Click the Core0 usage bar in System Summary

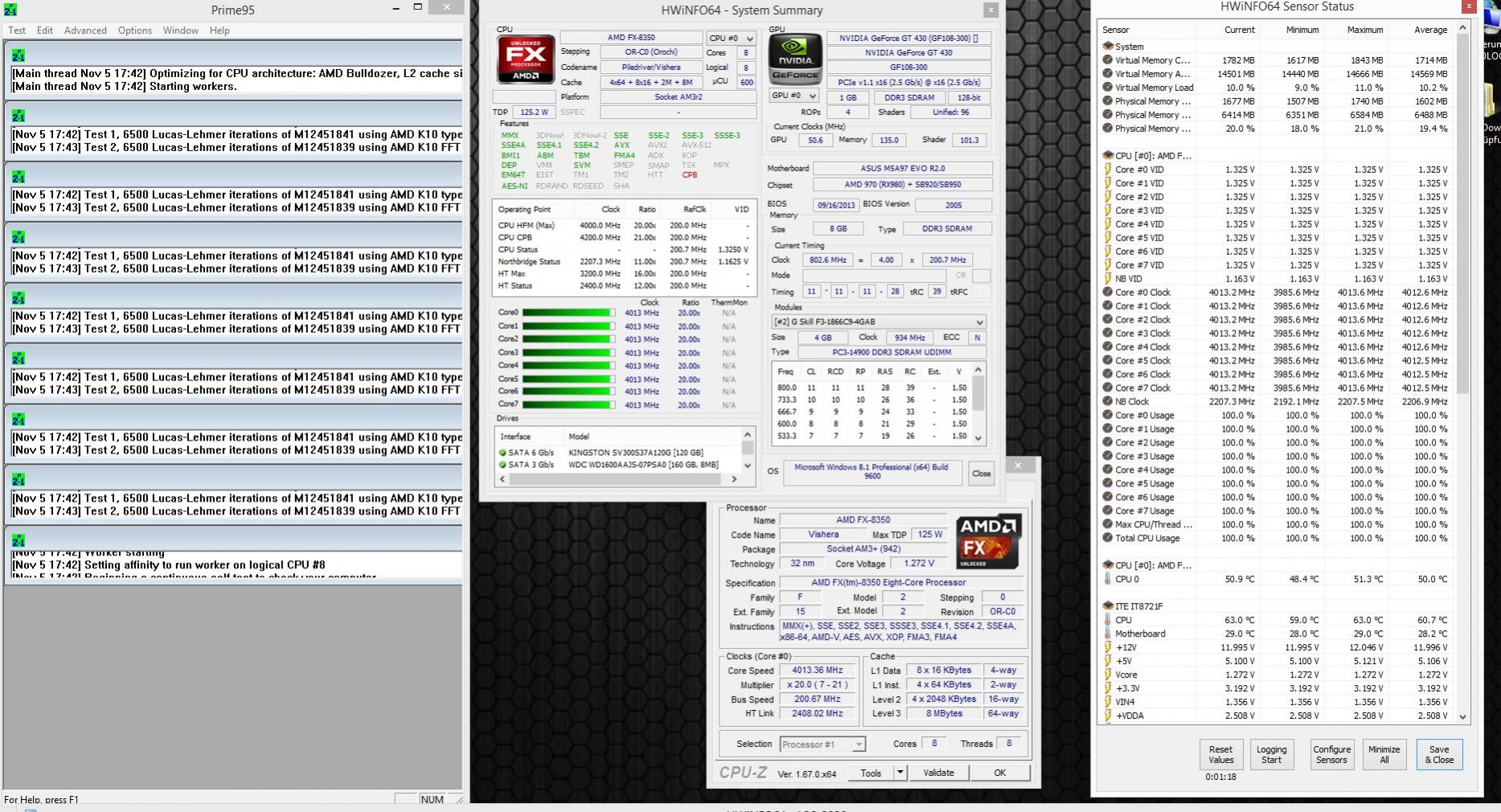click(x=568, y=313)
